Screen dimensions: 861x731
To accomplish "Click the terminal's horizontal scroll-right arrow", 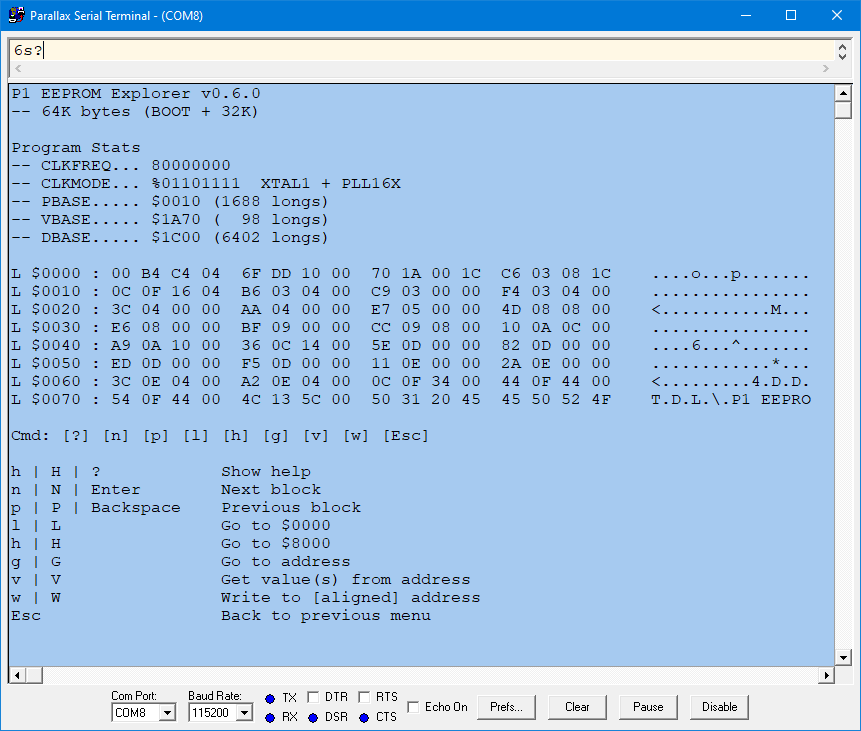I will (x=826, y=676).
